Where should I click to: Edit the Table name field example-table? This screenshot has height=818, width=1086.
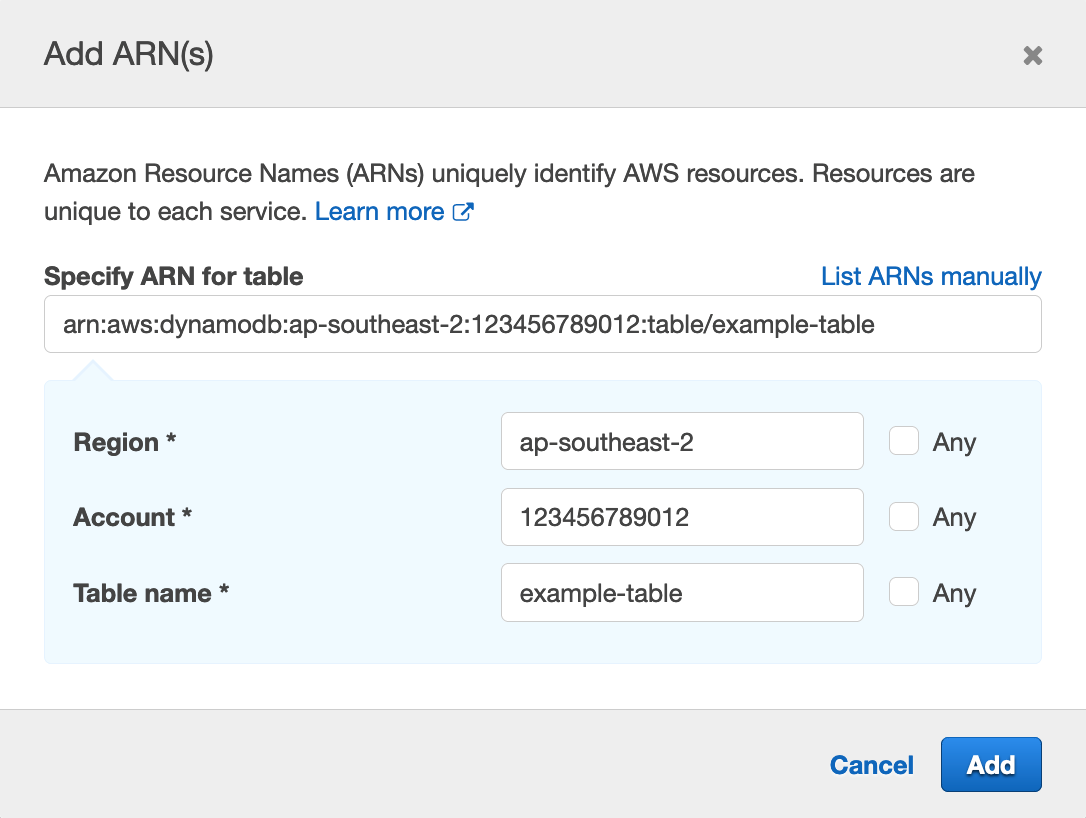click(682, 592)
